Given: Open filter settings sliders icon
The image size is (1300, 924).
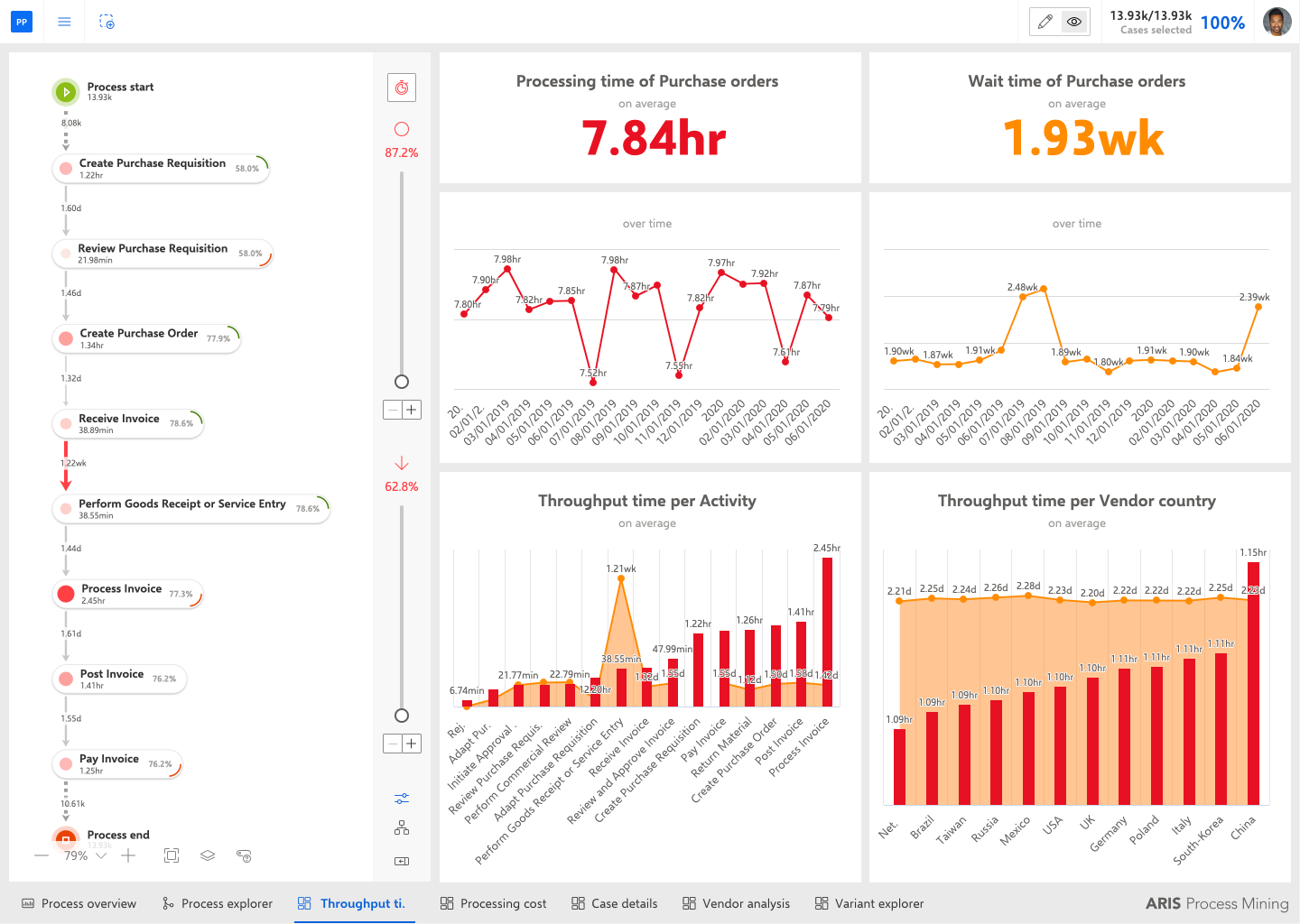Looking at the screenshot, I should coord(402,799).
